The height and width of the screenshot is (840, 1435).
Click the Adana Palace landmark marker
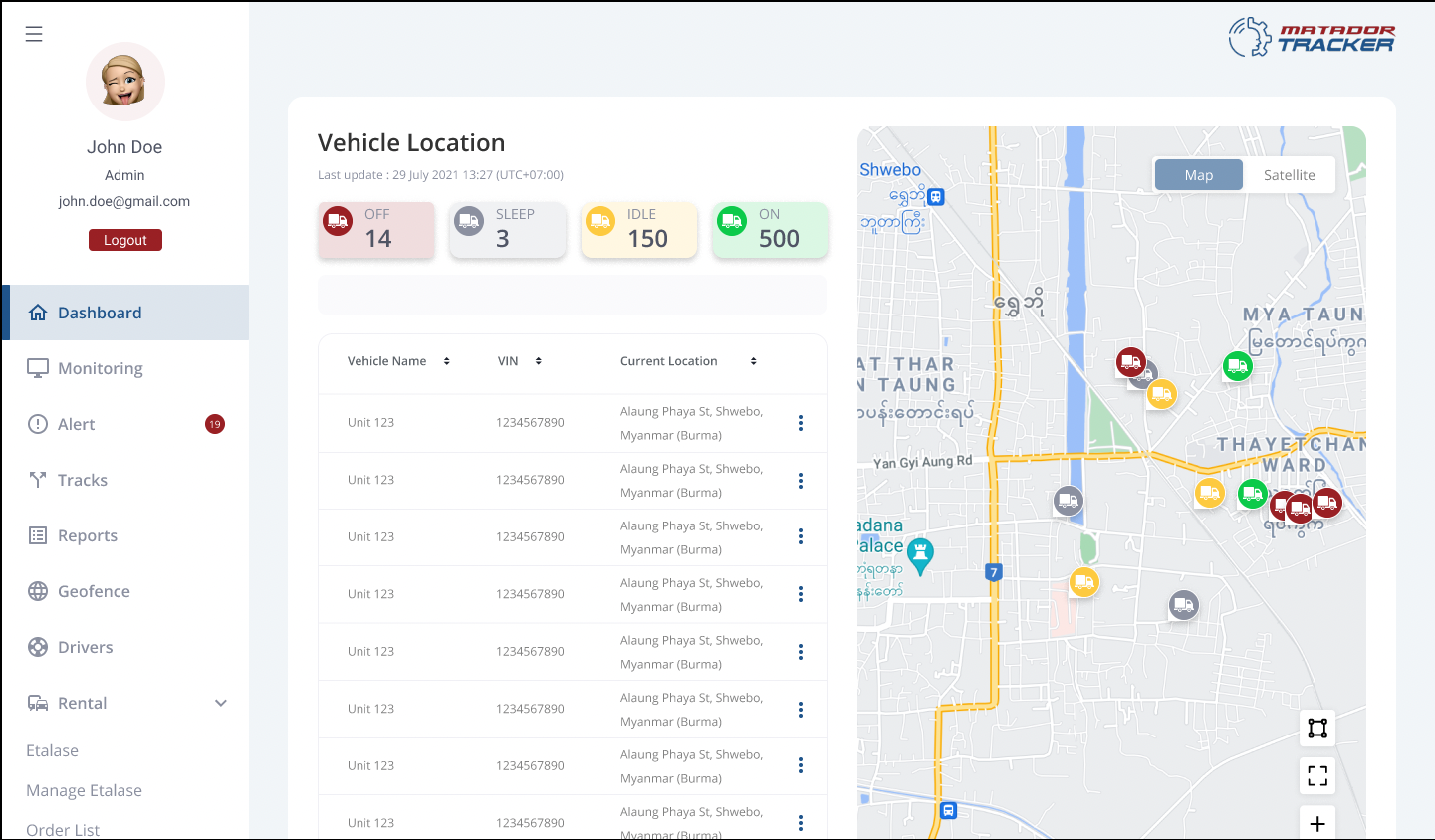[x=920, y=554]
